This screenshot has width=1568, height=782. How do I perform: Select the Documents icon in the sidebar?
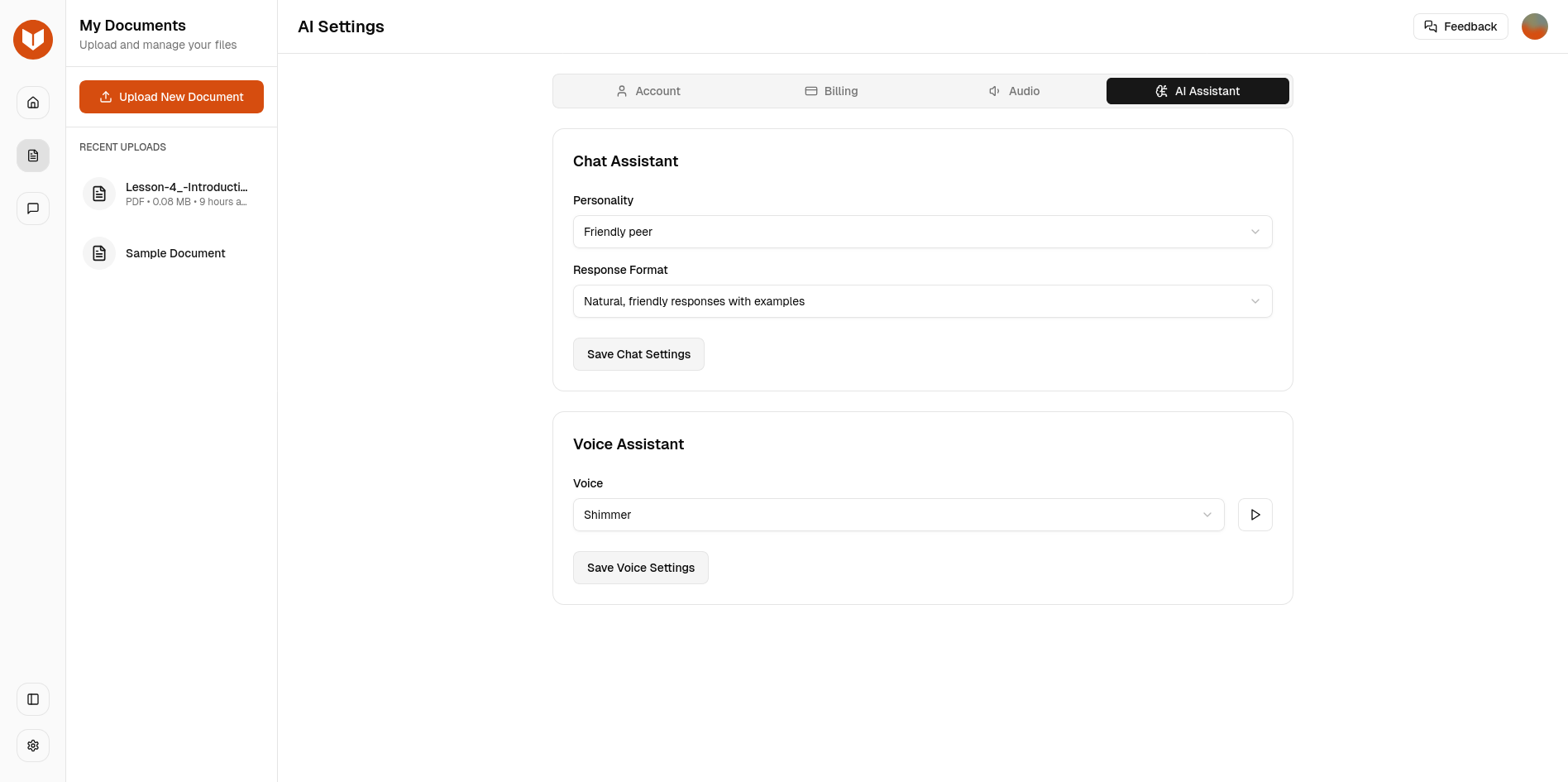click(32, 156)
